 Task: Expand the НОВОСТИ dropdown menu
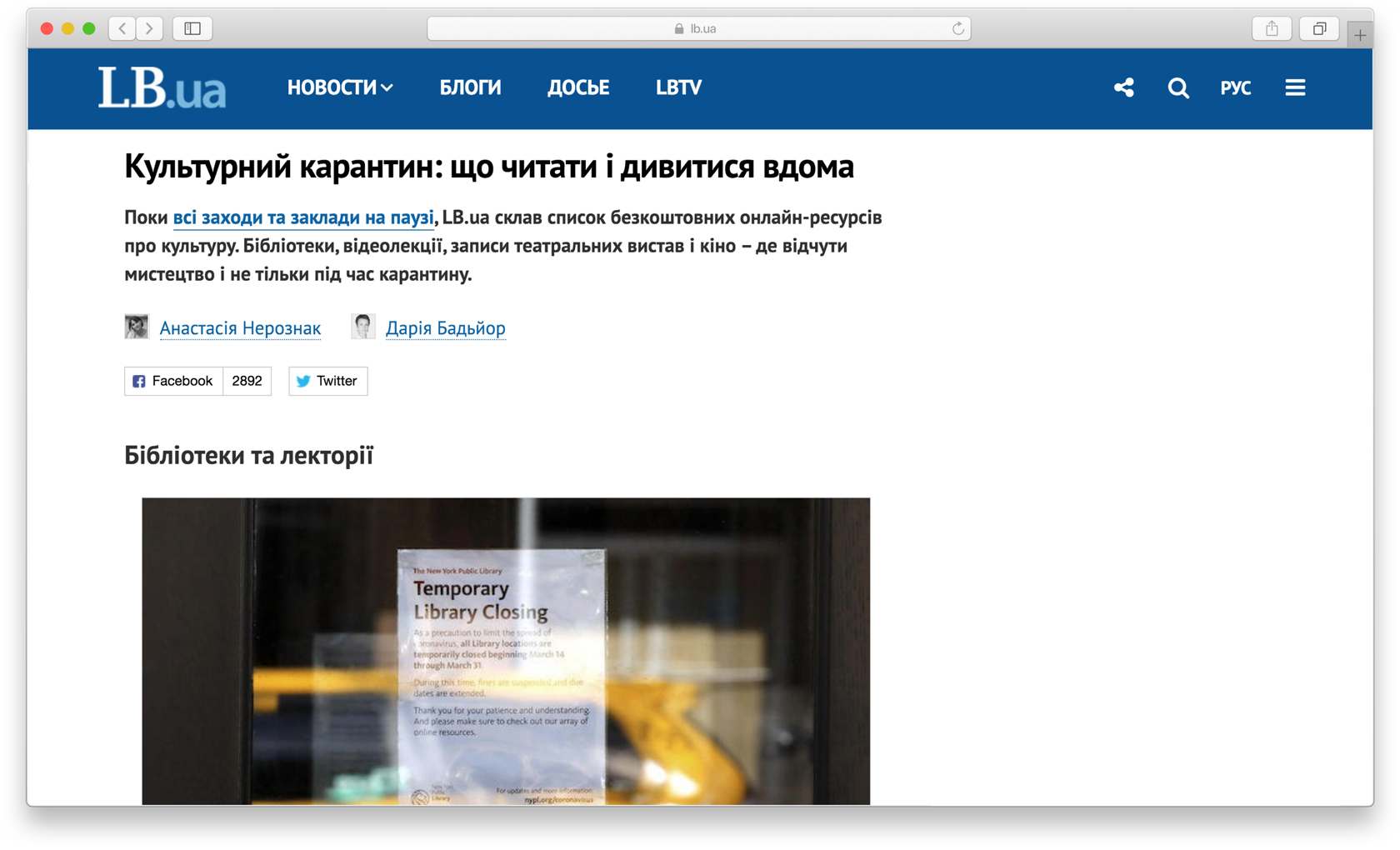[339, 87]
